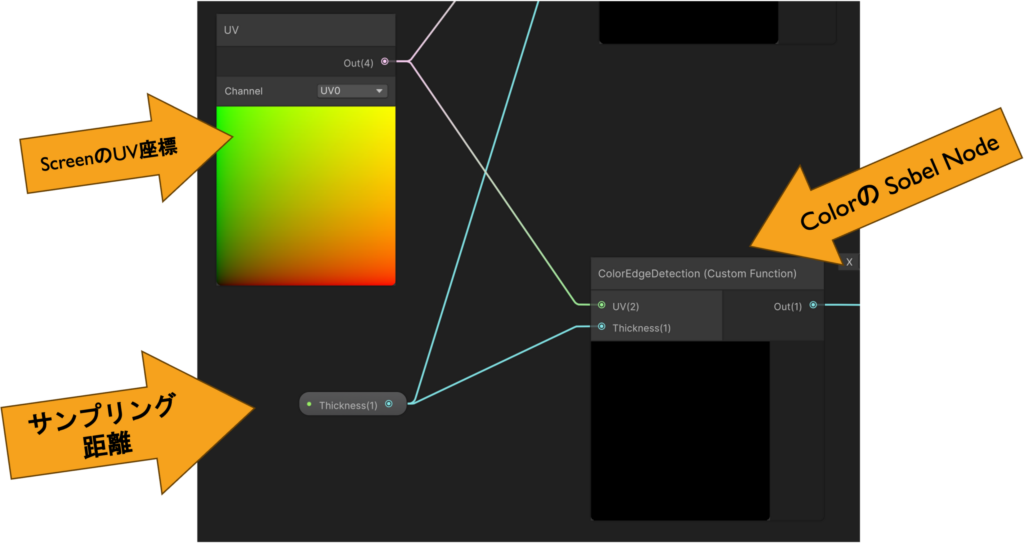Viewport: 1024px width, 543px height.
Task: Open the Channel UV0 dropdown
Action: tap(352, 91)
